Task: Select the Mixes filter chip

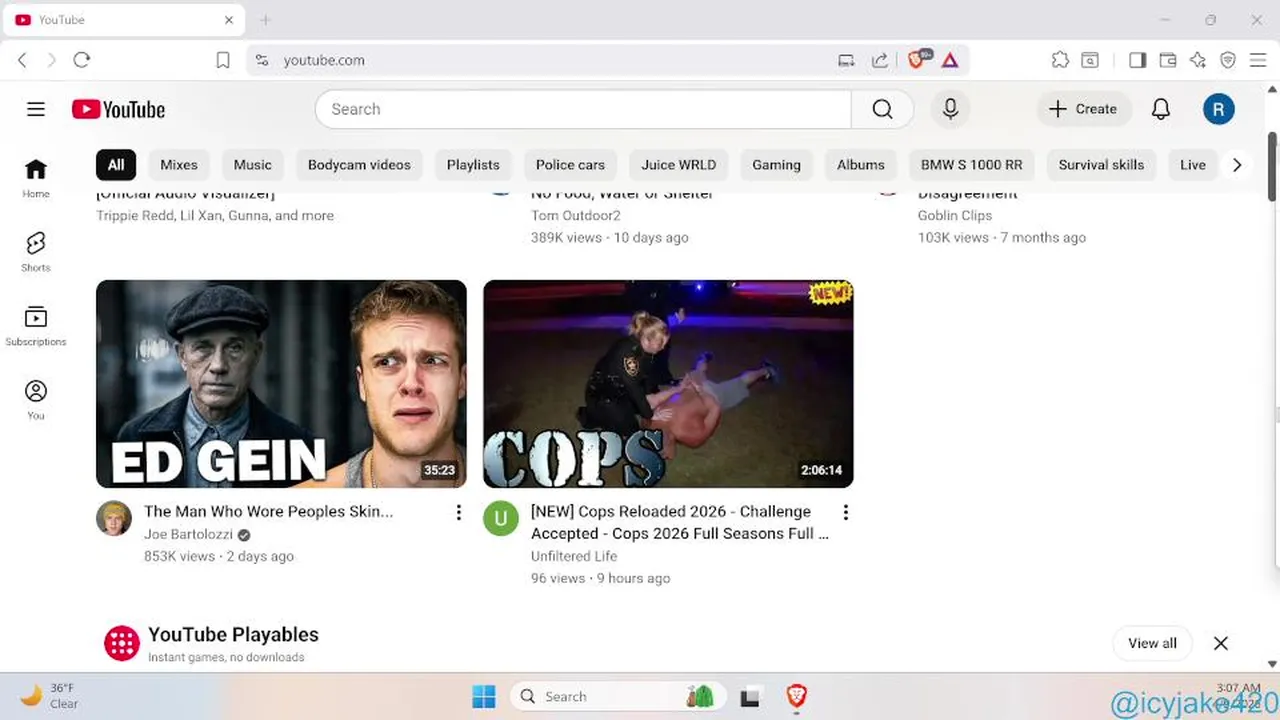Action: (179, 165)
